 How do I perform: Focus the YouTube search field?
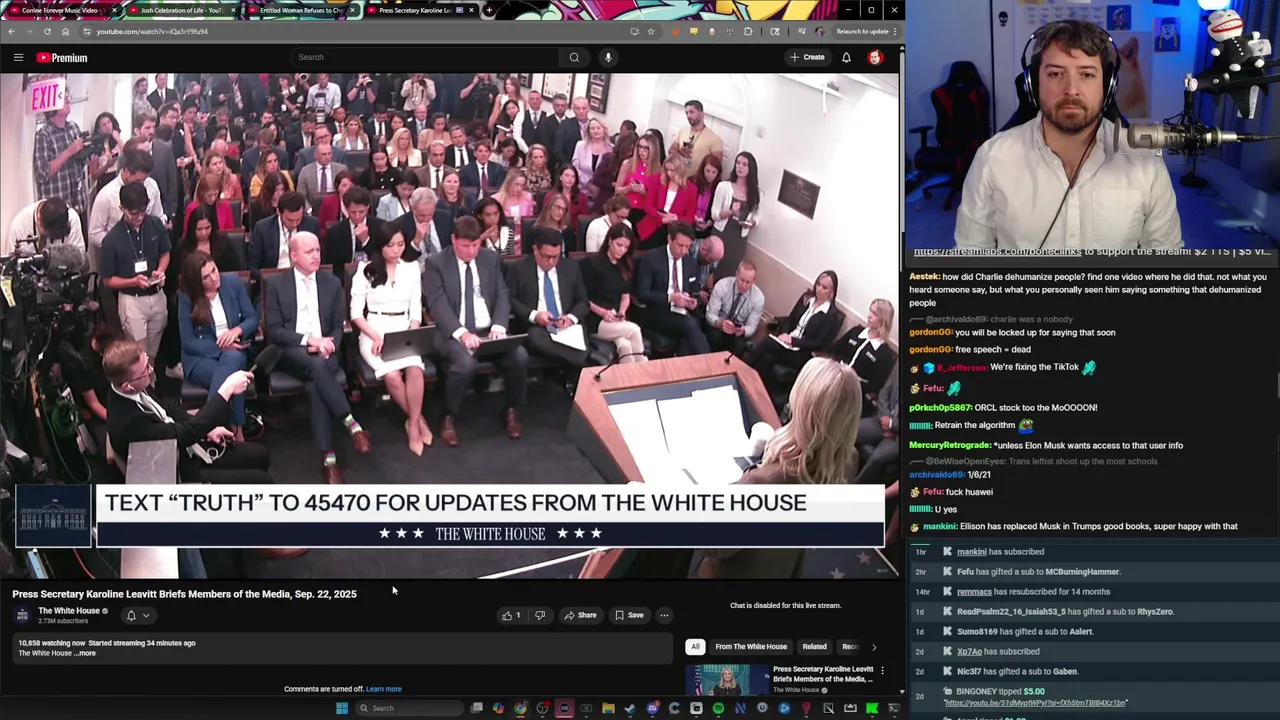point(424,57)
